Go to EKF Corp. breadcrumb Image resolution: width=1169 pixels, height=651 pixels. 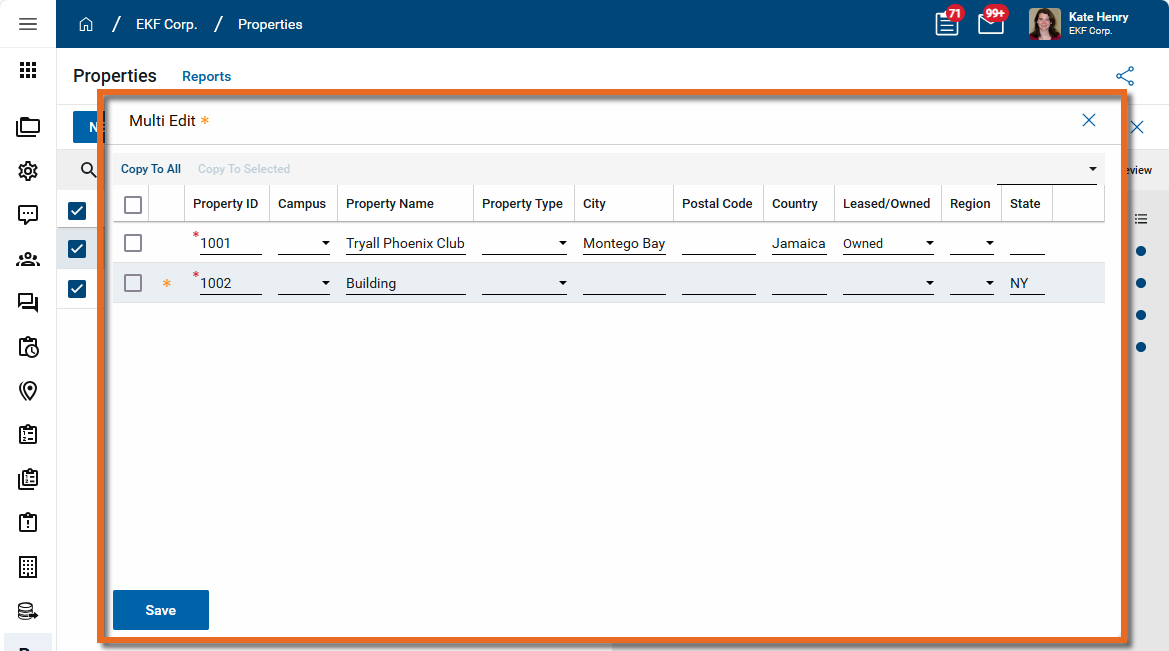(164, 24)
